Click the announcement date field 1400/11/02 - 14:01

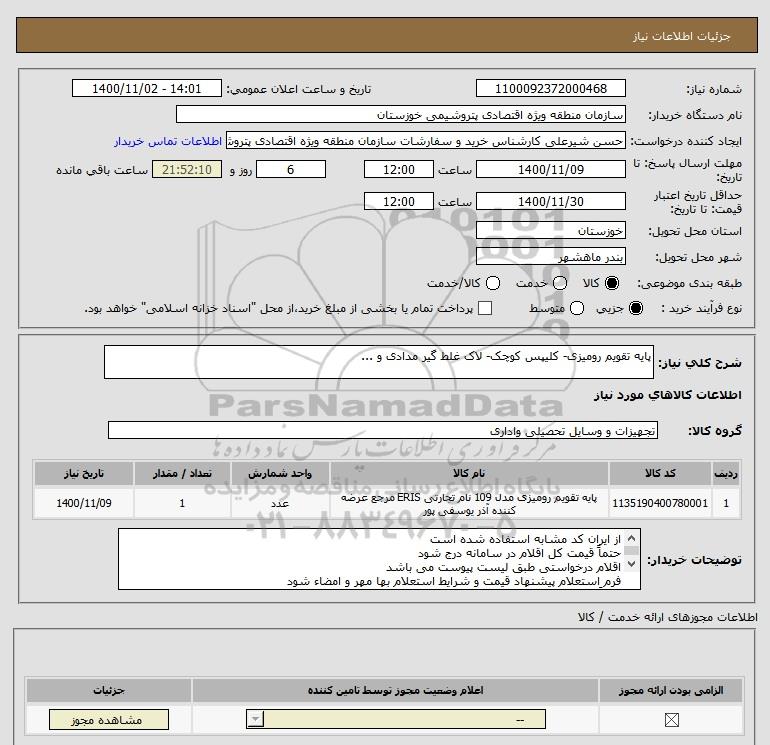click(146, 88)
